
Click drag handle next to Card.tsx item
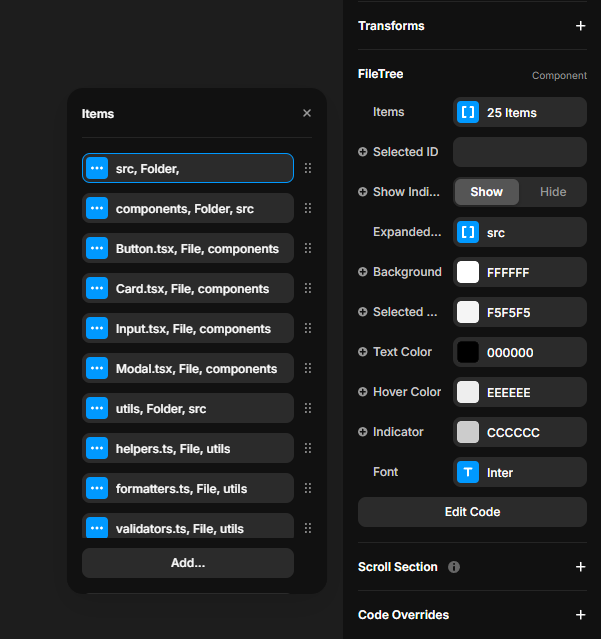pos(308,289)
